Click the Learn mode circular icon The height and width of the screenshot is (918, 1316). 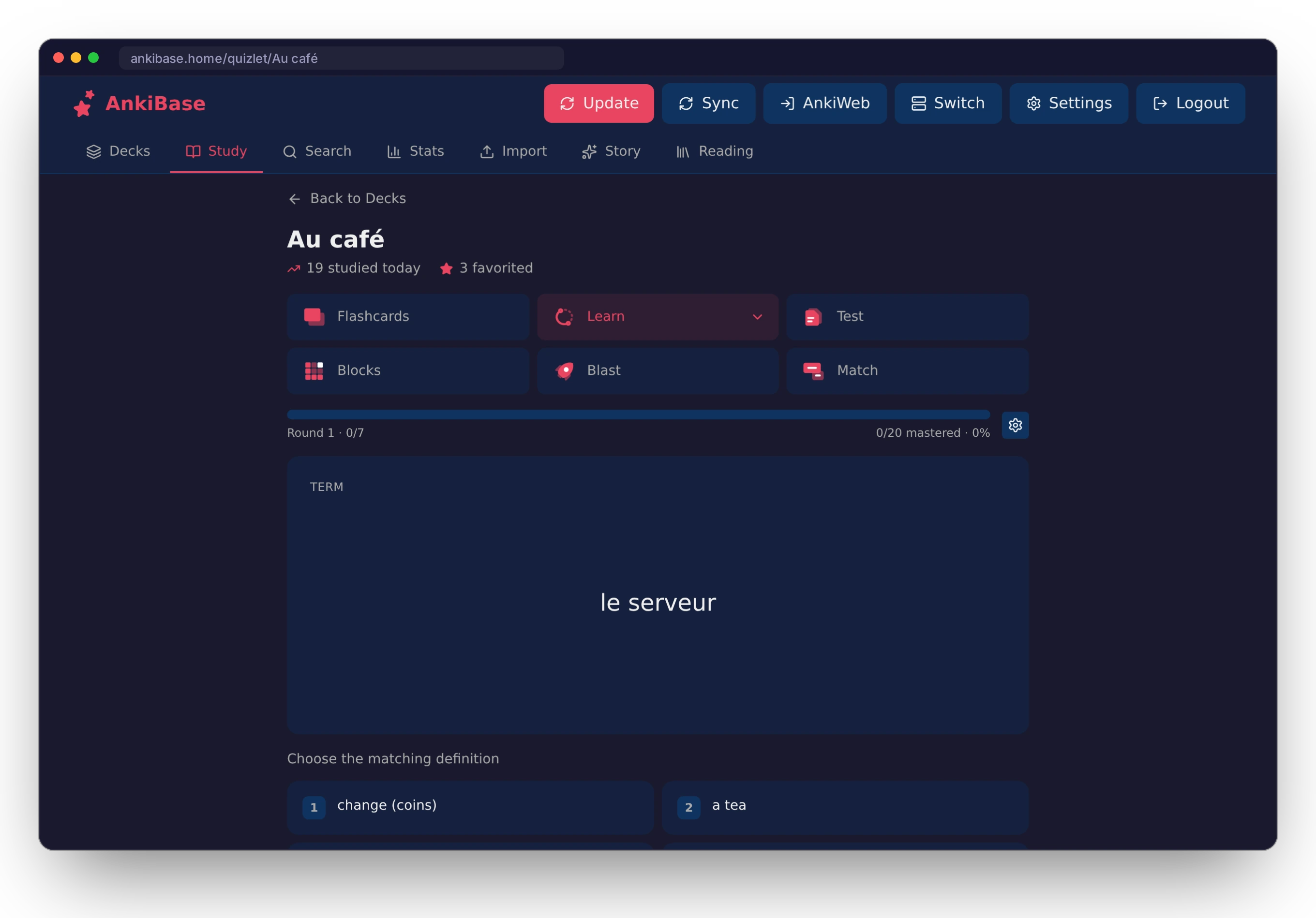[x=565, y=317]
